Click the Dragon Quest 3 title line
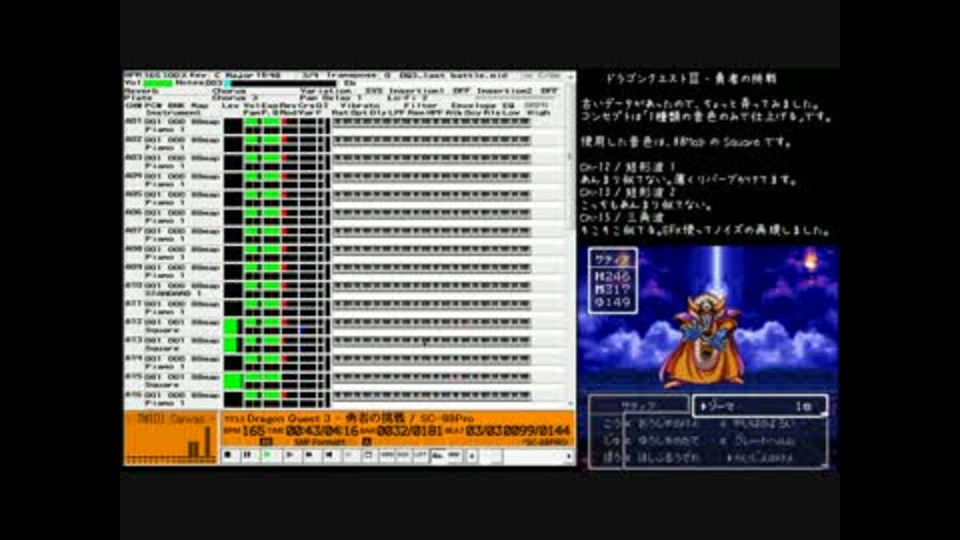This screenshot has height=540, width=960. tap(350, 418)
